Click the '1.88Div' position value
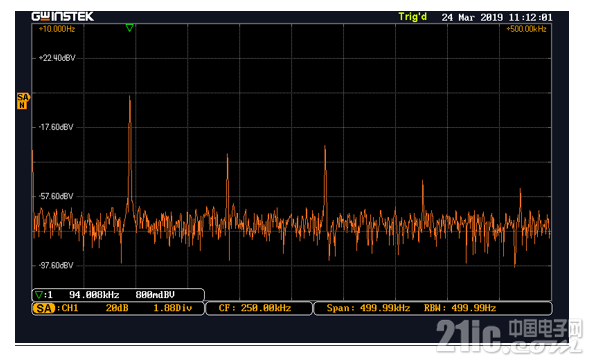Viewport: 590px width, 362px height. click(x=173, y=308)
